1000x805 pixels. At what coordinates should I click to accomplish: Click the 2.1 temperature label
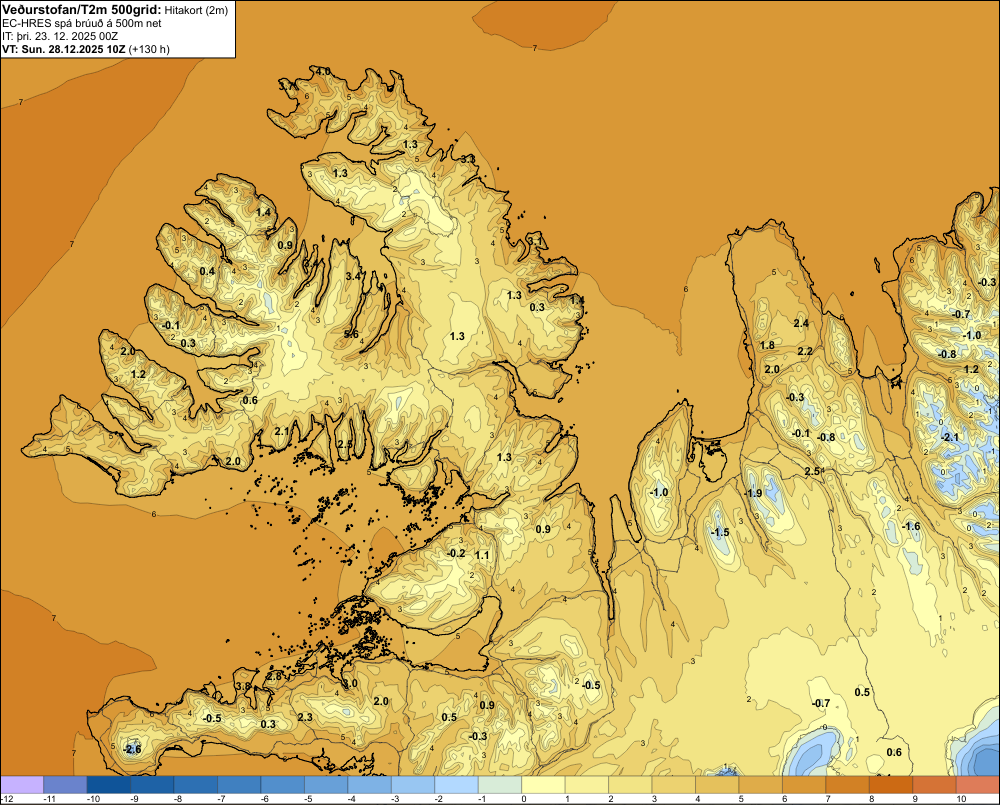282,431
